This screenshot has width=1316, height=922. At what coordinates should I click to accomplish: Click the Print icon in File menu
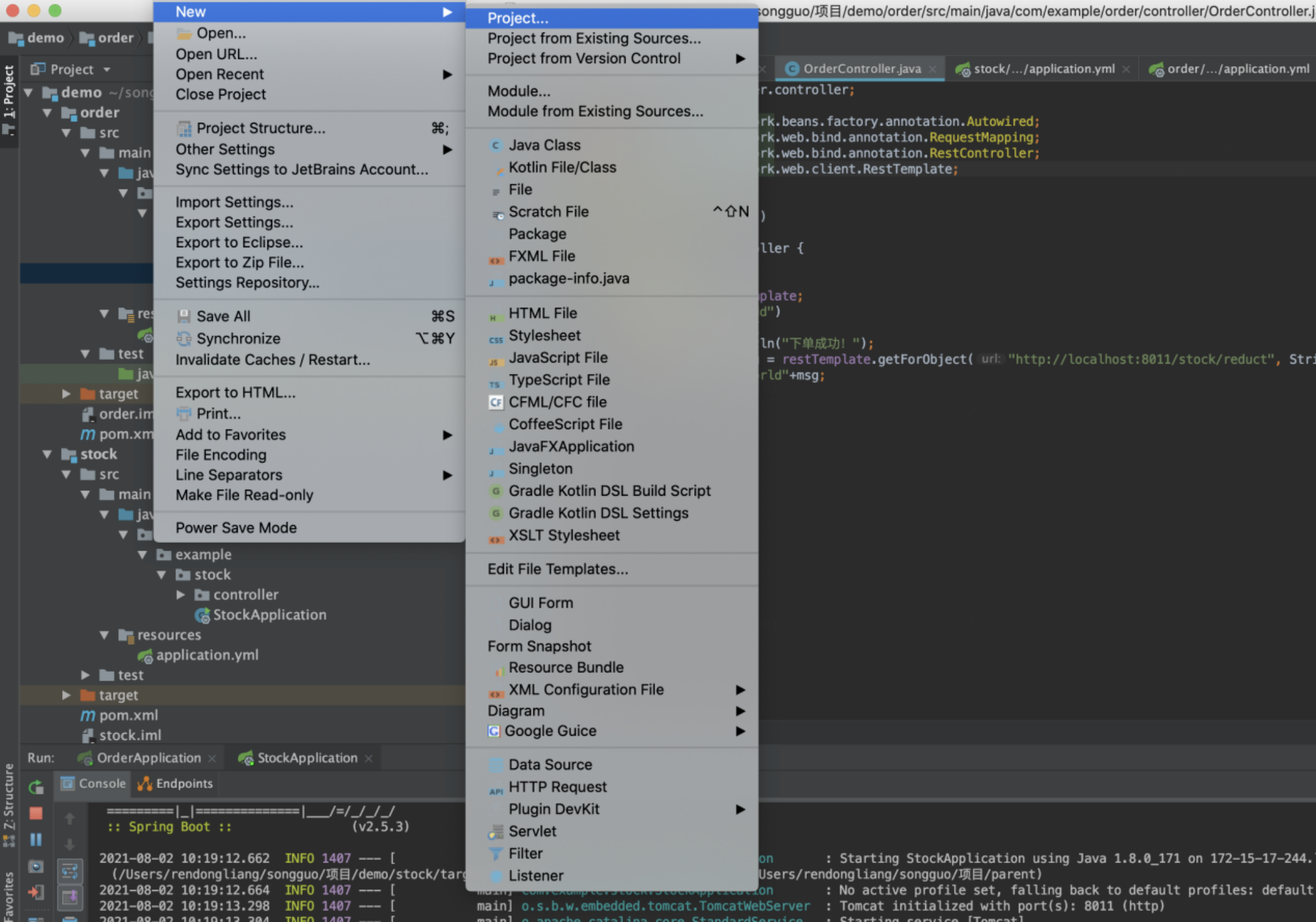pyautogui.click(x=184, y=414)
